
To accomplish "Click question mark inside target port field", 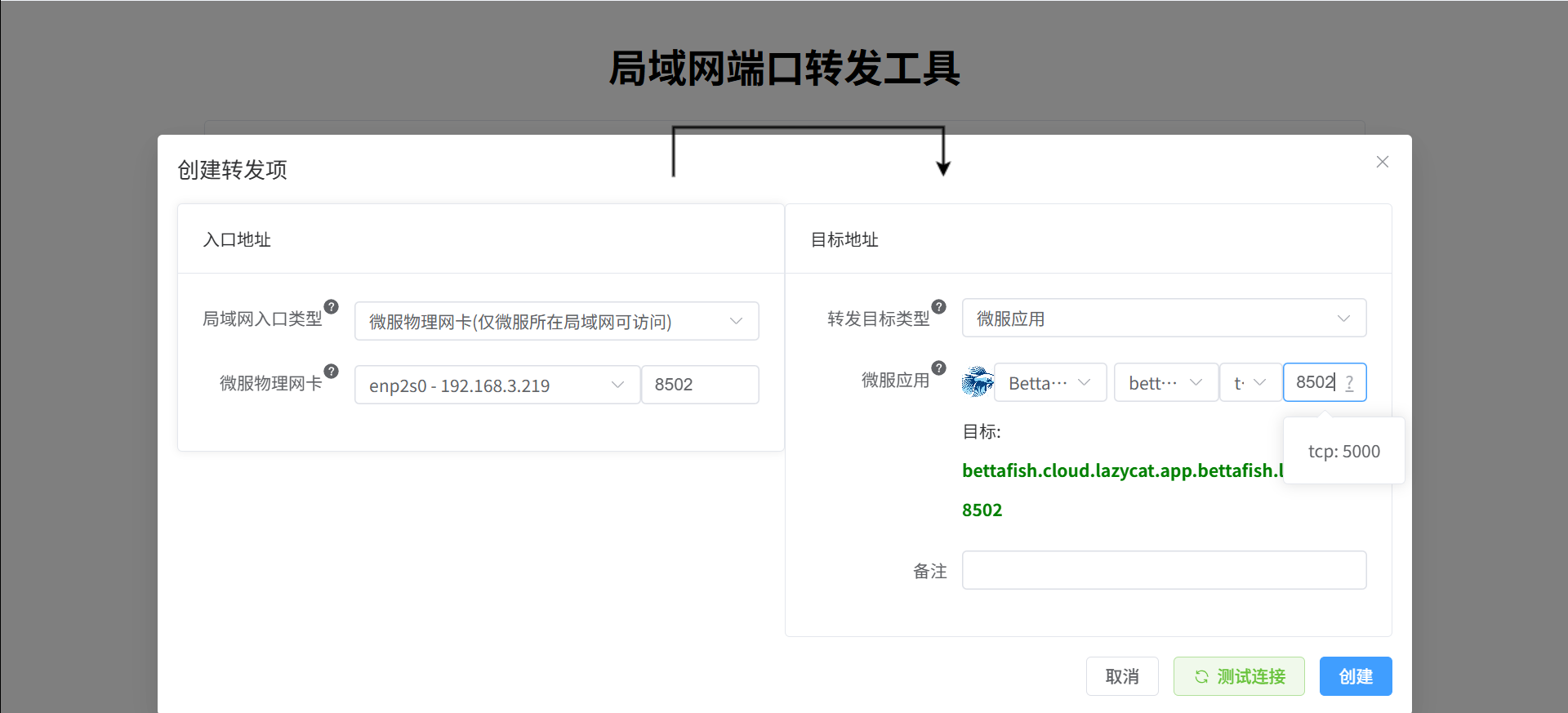I will click(1349, 382).
